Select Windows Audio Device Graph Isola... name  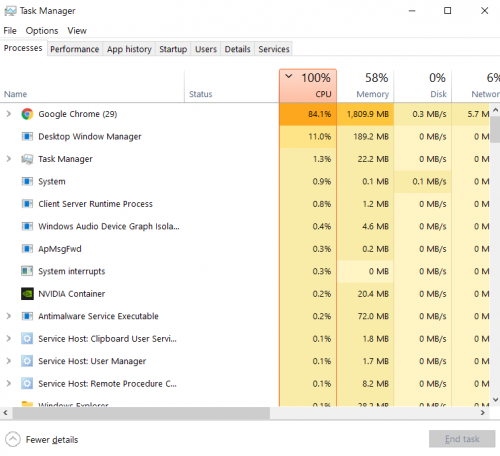[x=109, y=226]
